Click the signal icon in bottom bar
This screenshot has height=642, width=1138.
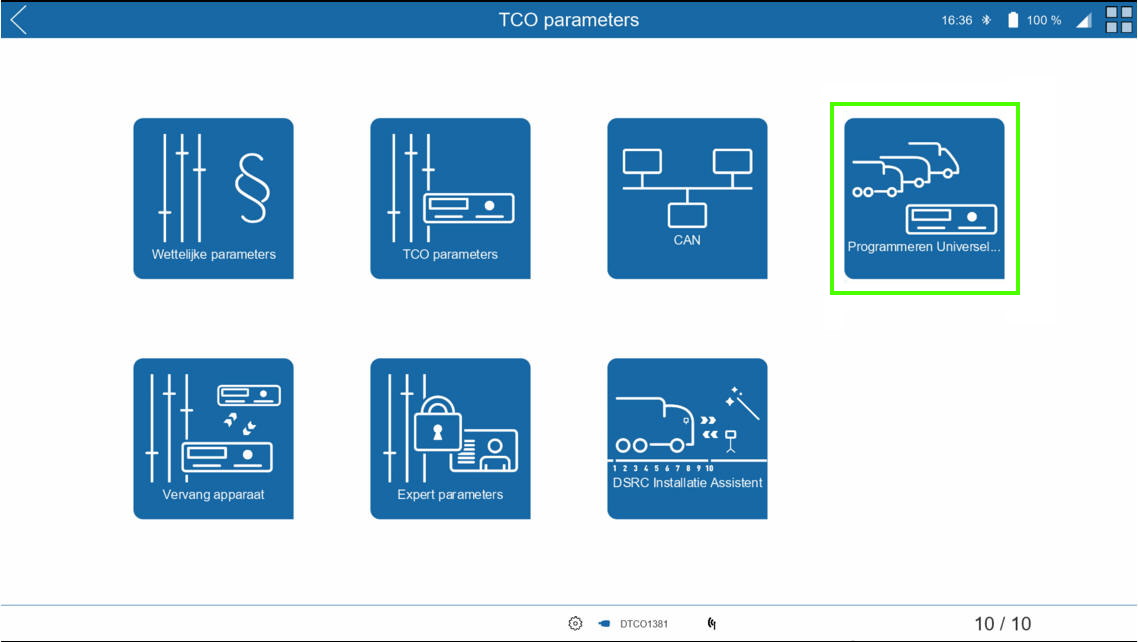(712, 623)
